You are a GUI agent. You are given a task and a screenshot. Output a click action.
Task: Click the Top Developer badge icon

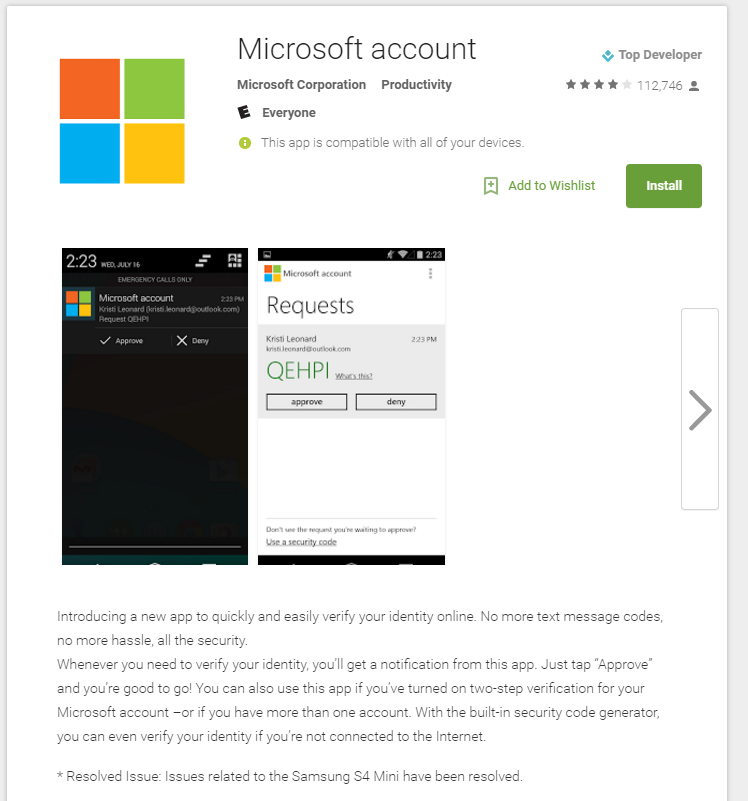click(607, 55)
